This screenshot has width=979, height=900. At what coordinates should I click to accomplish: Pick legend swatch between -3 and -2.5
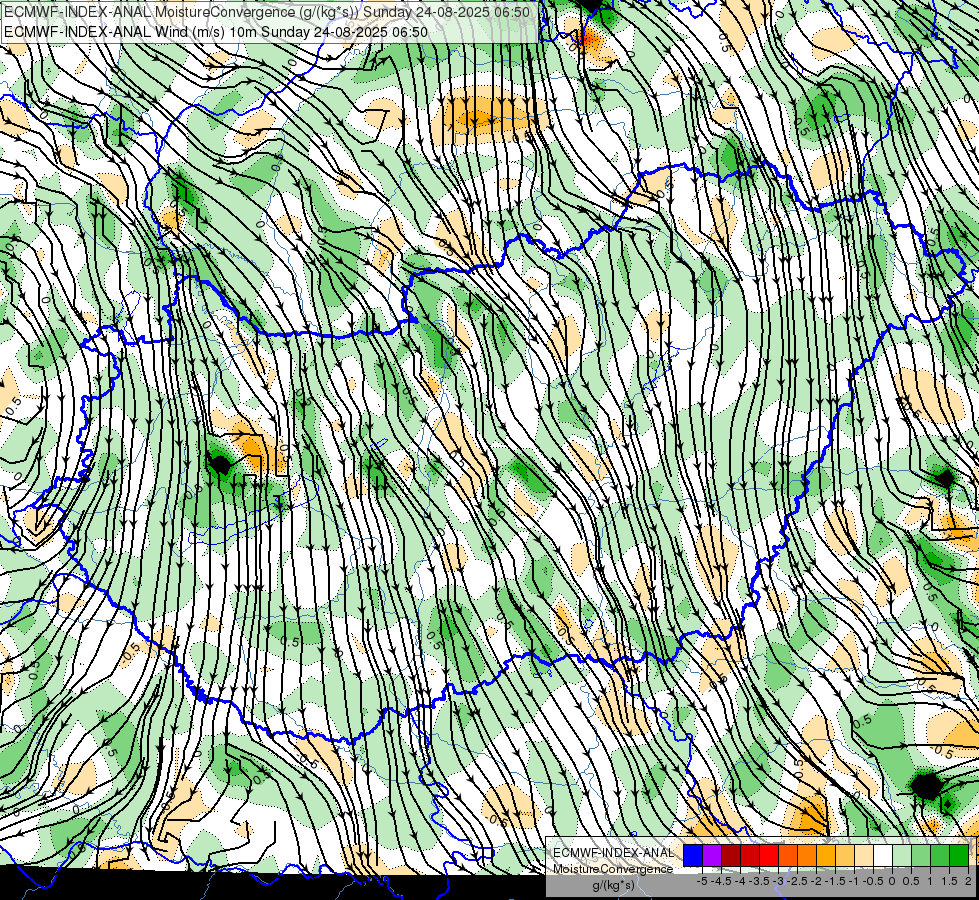click(788, 856)
